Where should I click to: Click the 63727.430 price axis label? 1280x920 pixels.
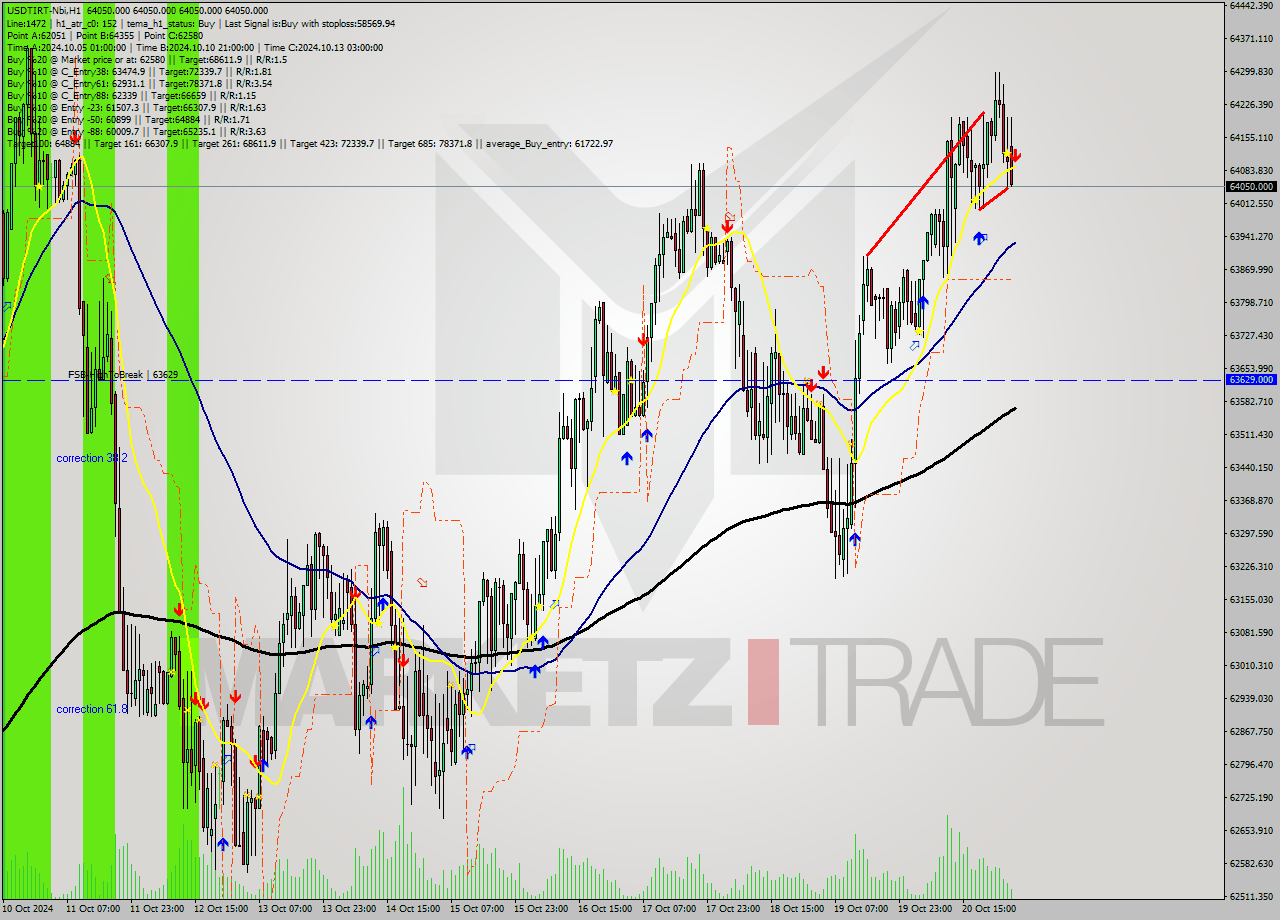pyautogui.click(x=1251, y=335)
